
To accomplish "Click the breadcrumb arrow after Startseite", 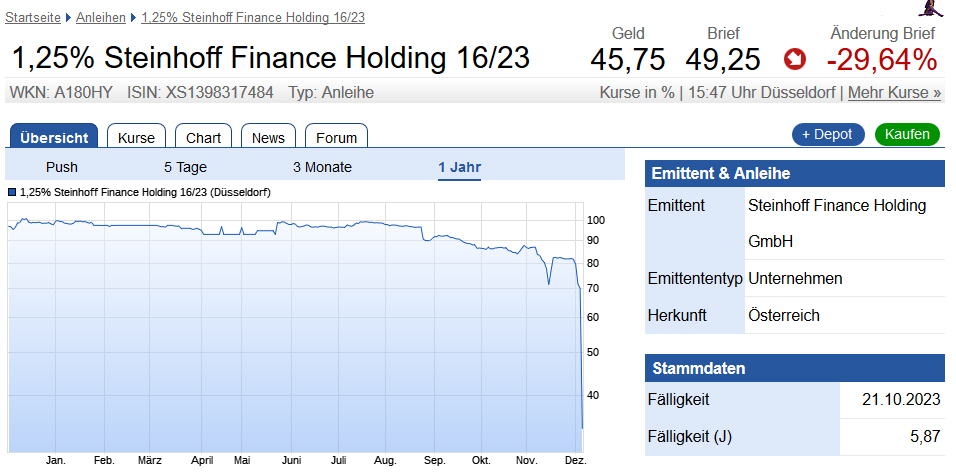I will [x=68, y=18].
